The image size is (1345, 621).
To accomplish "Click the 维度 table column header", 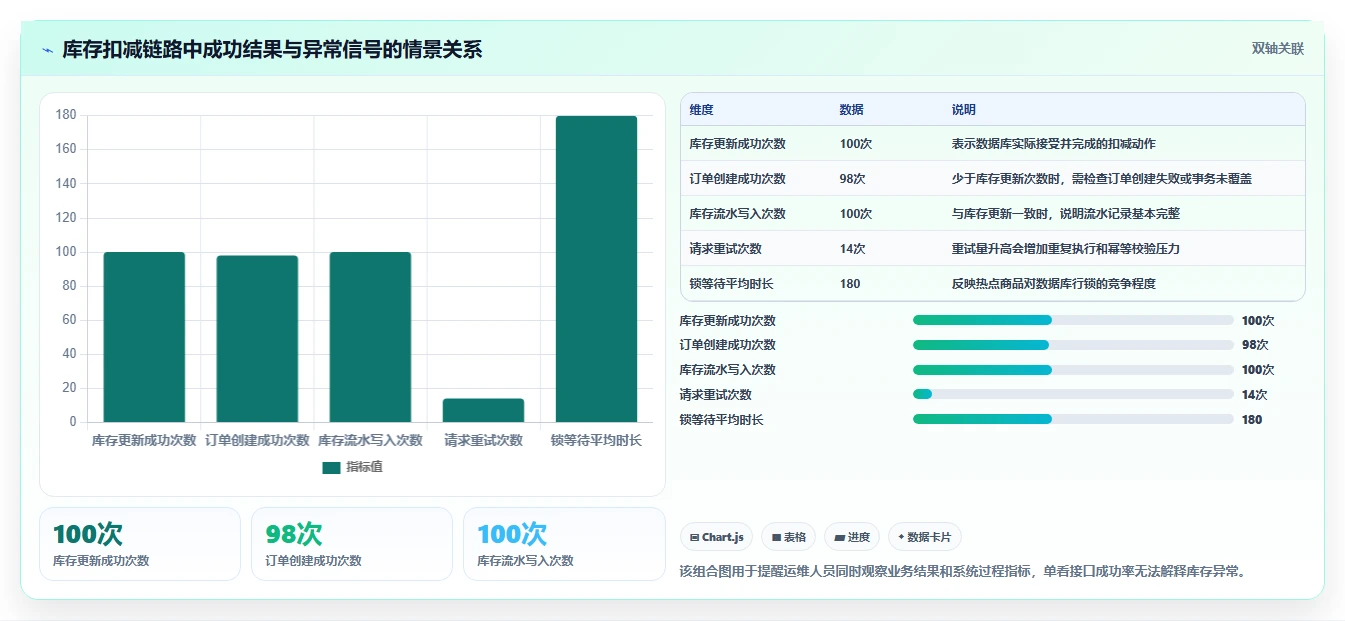I will click(x=702, y=110).
